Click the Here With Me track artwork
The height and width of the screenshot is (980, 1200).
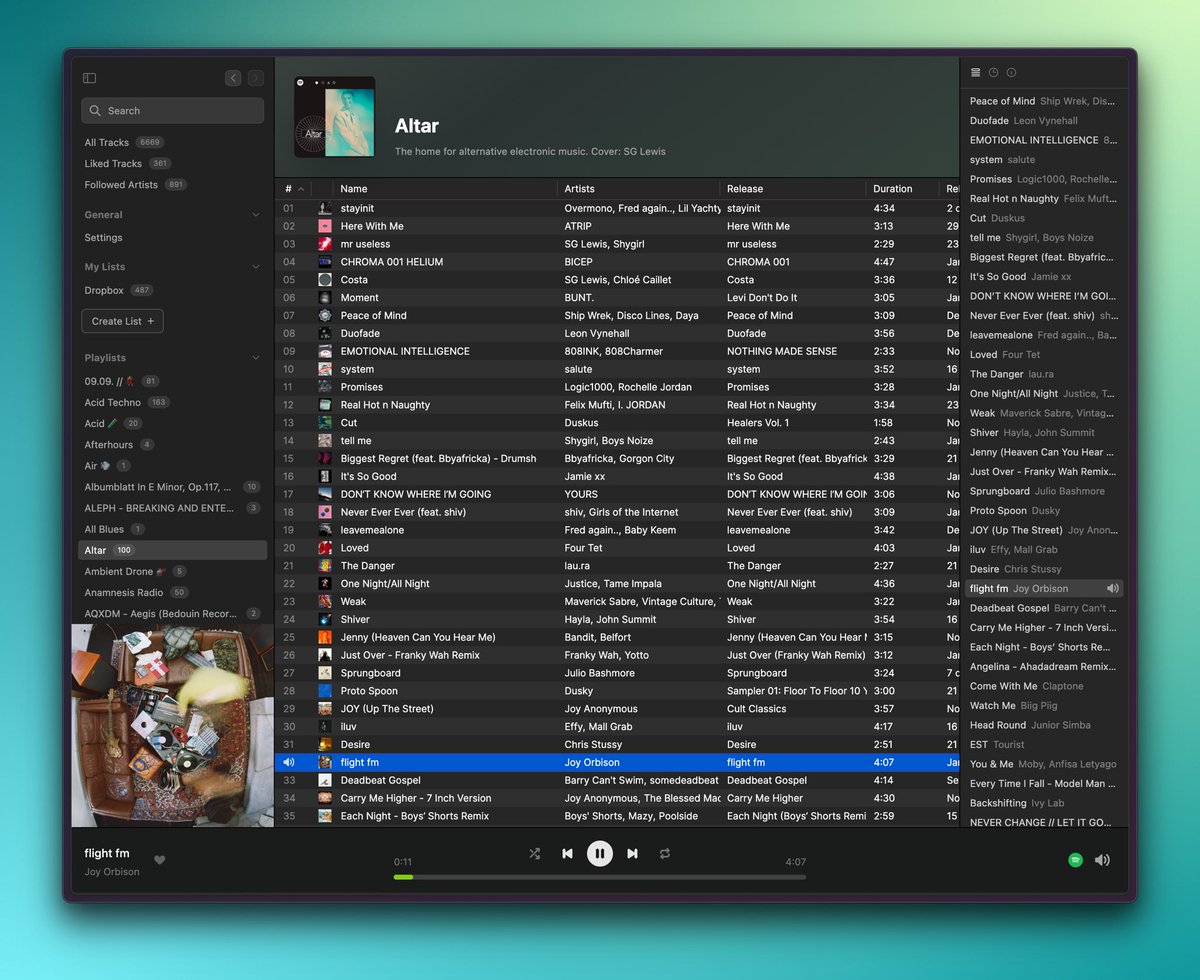325,226
